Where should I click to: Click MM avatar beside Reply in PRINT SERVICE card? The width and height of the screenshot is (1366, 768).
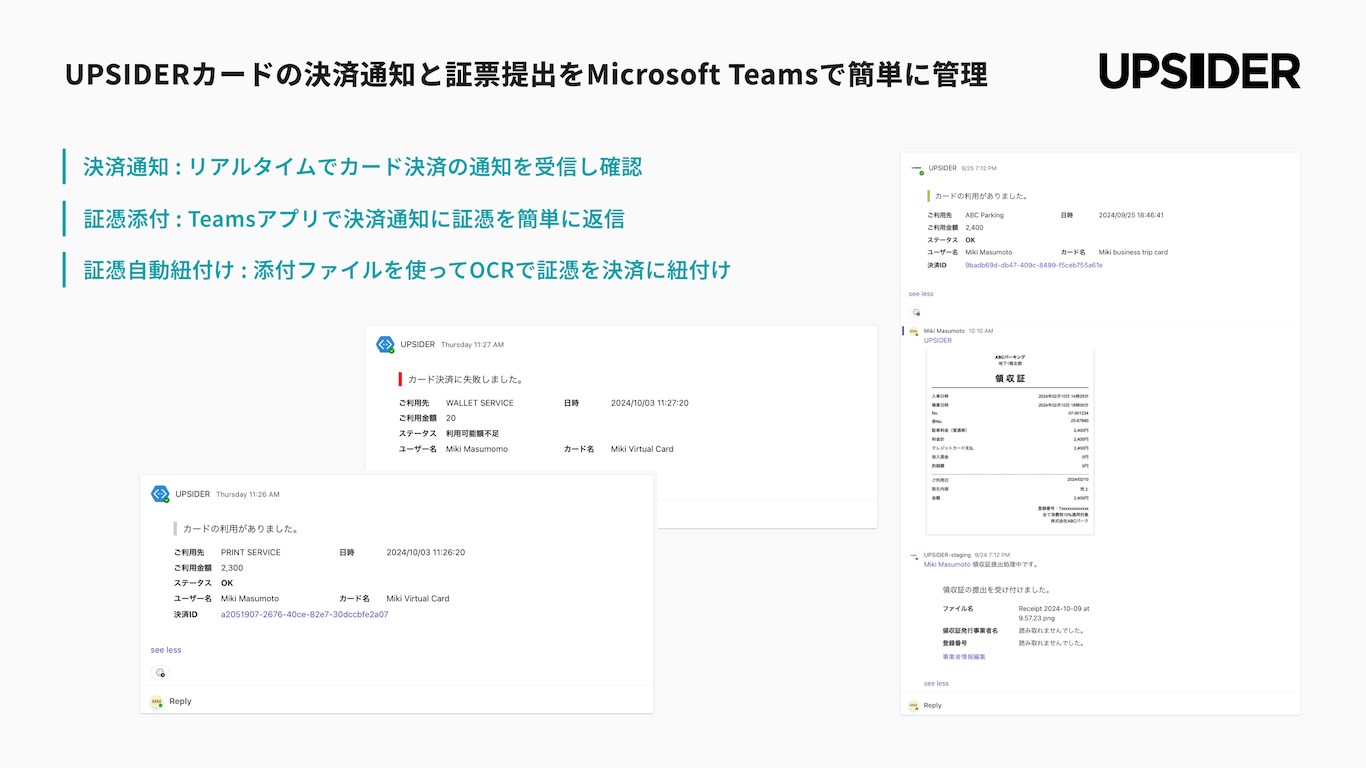coord(156,701)
